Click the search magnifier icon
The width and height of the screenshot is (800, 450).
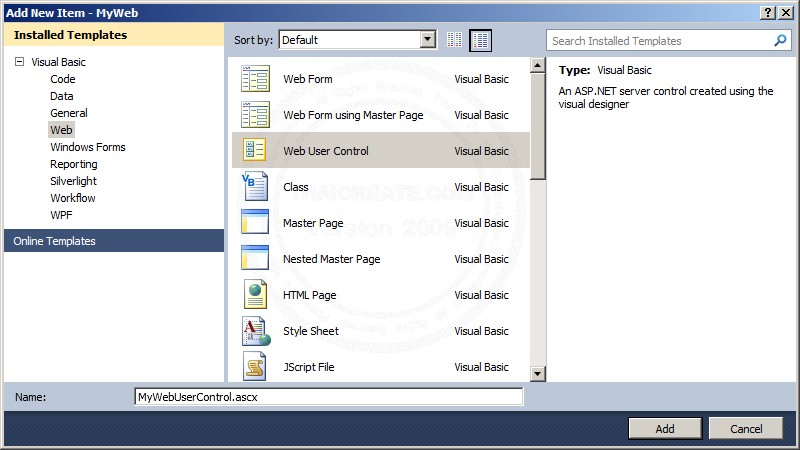click(x=780, y=40)
